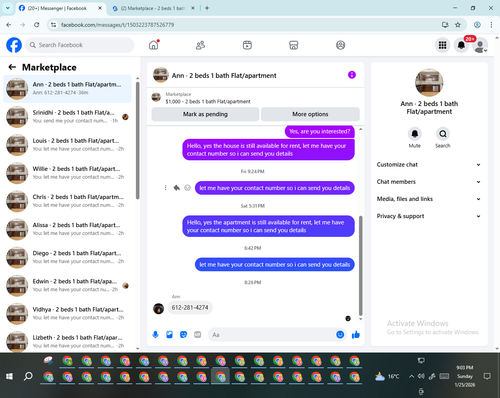Open the account profile avatar menu

480,45
